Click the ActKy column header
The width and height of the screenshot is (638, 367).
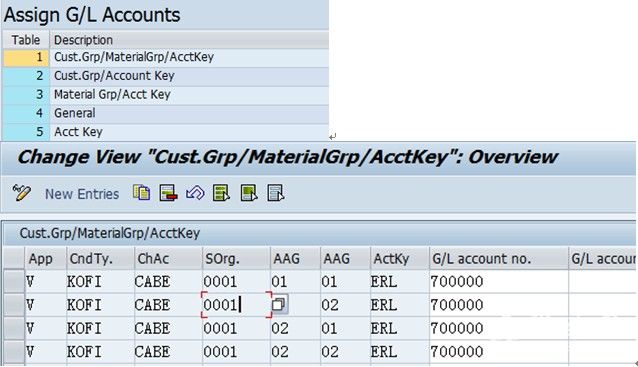click(400, 258)
